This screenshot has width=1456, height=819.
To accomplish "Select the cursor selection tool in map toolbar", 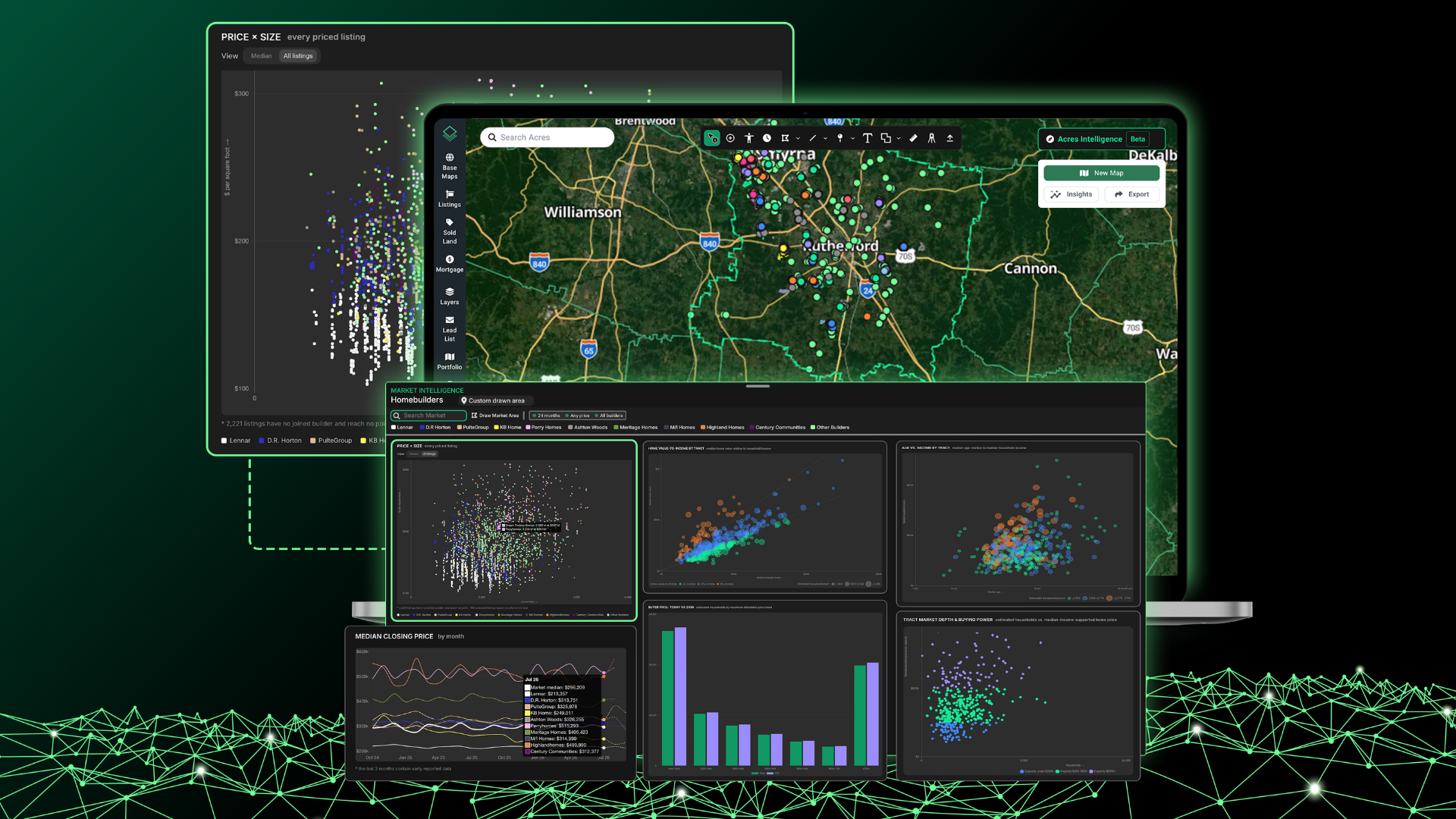I will click(x=712, y=138).
